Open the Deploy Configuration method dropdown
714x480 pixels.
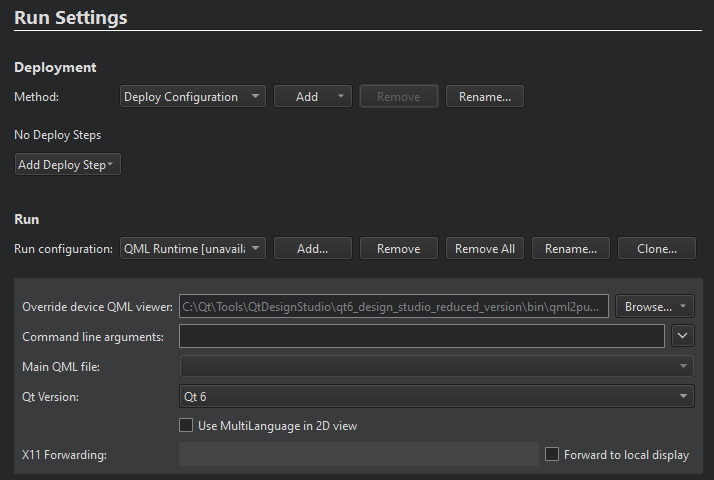192,97
